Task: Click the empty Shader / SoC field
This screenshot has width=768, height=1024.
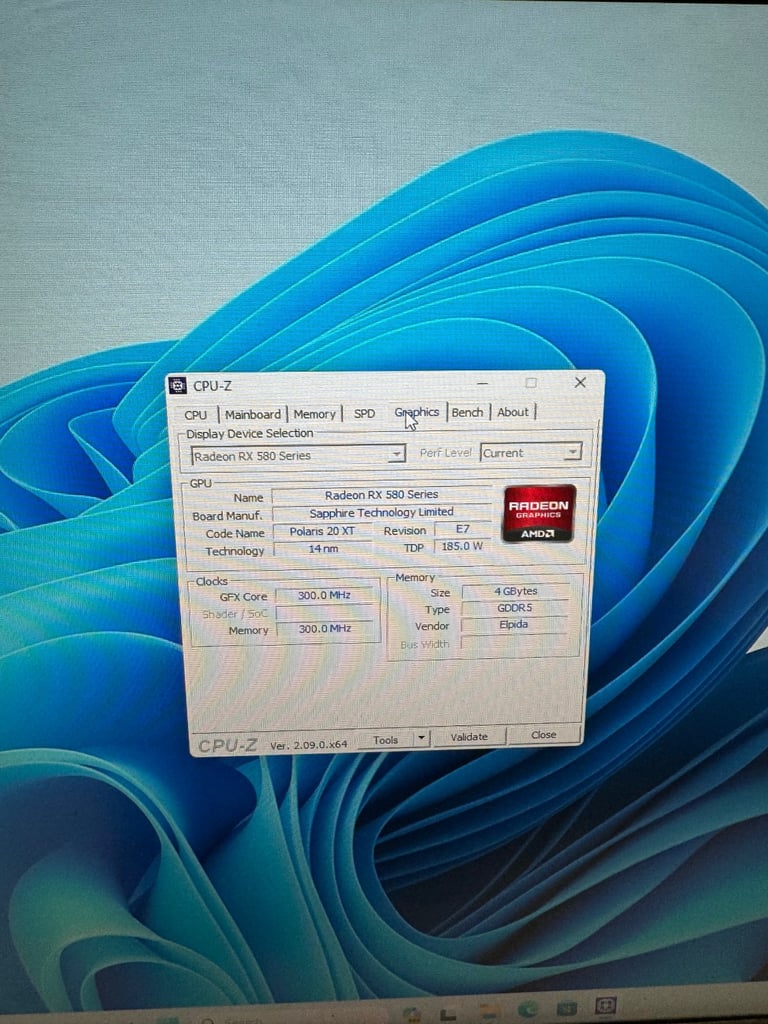Action: (325, 612)
